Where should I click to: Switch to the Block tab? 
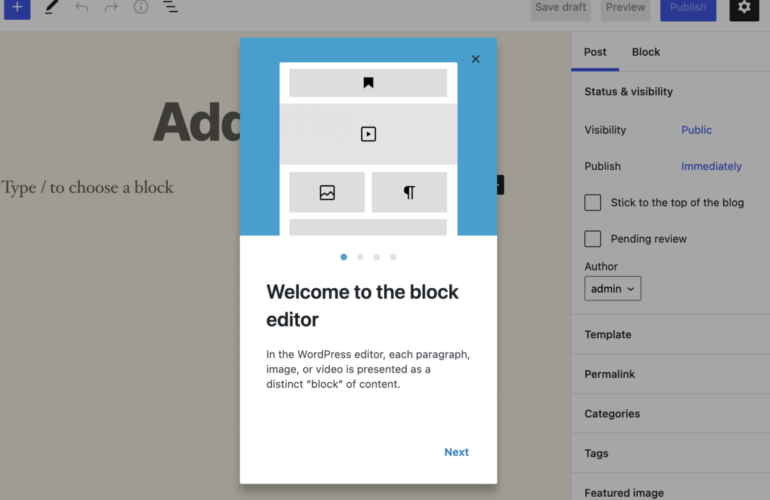pos(646,52)
